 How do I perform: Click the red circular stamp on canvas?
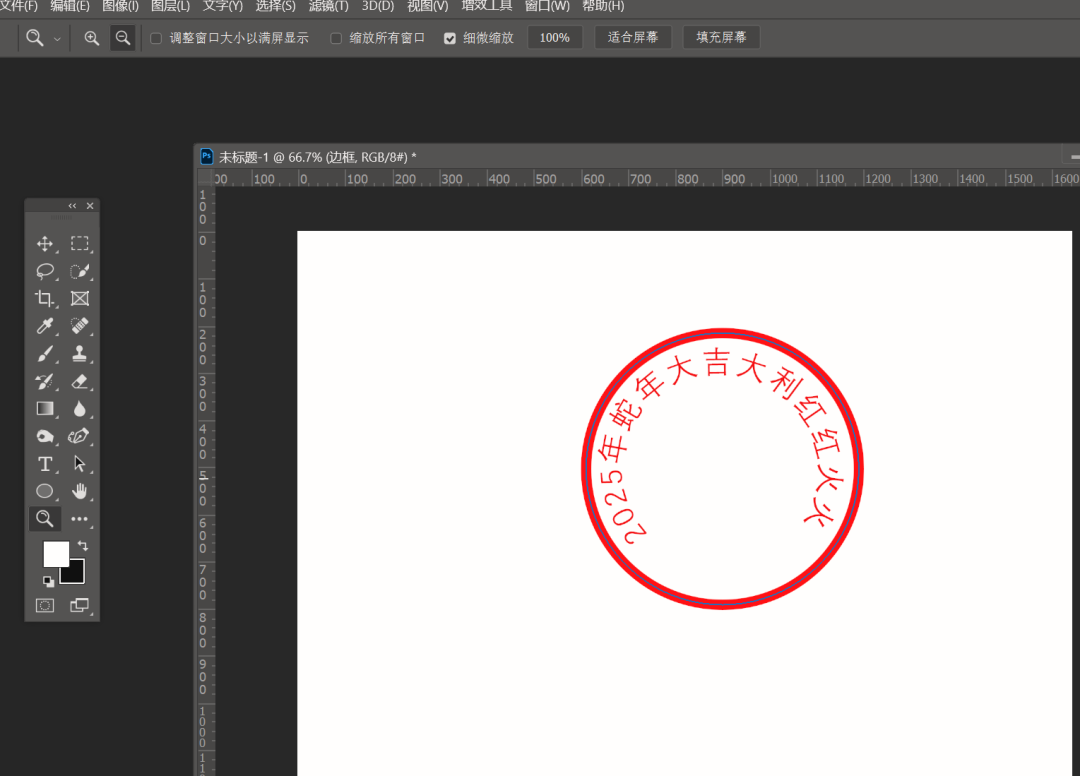pos(723,468)
